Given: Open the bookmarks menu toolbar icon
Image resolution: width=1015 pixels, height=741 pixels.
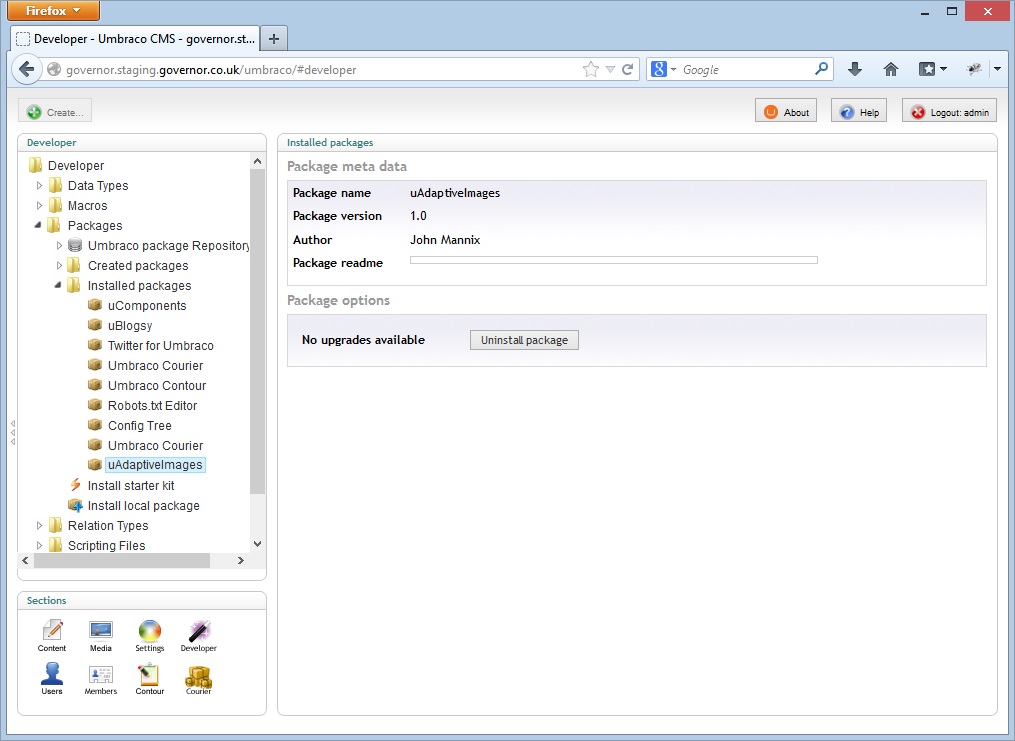Looking at the screenshot, I should pyautogui.click(x=932, y=69).
